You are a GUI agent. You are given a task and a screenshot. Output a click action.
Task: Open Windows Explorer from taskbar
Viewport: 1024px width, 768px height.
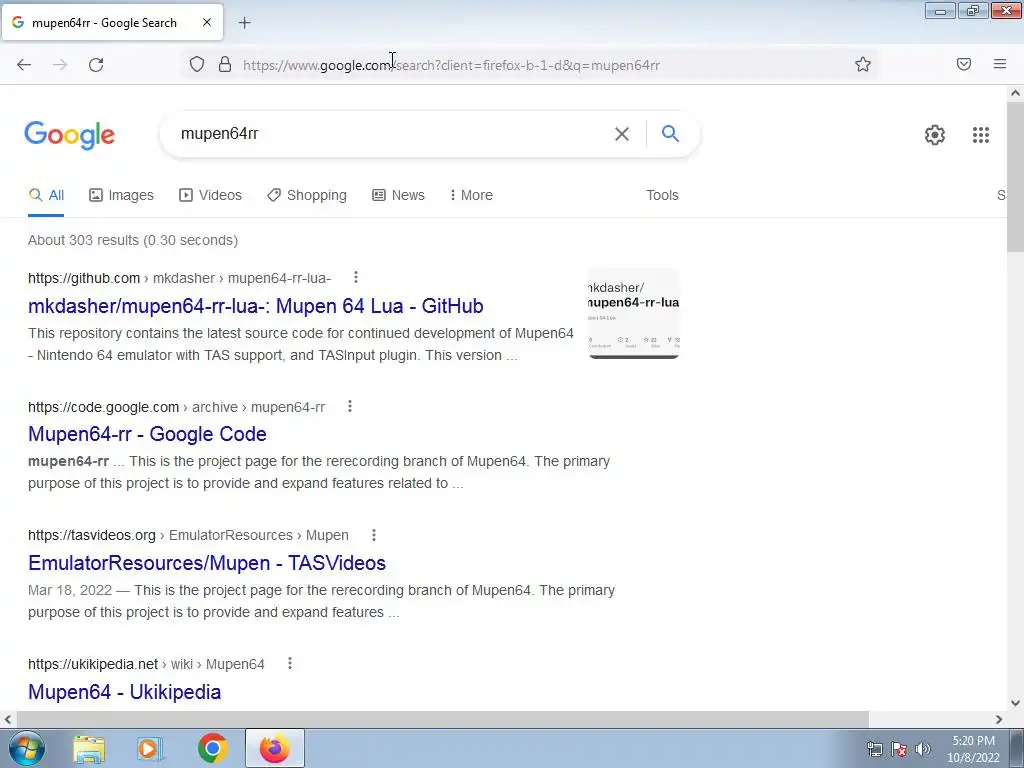pos(89,748)
